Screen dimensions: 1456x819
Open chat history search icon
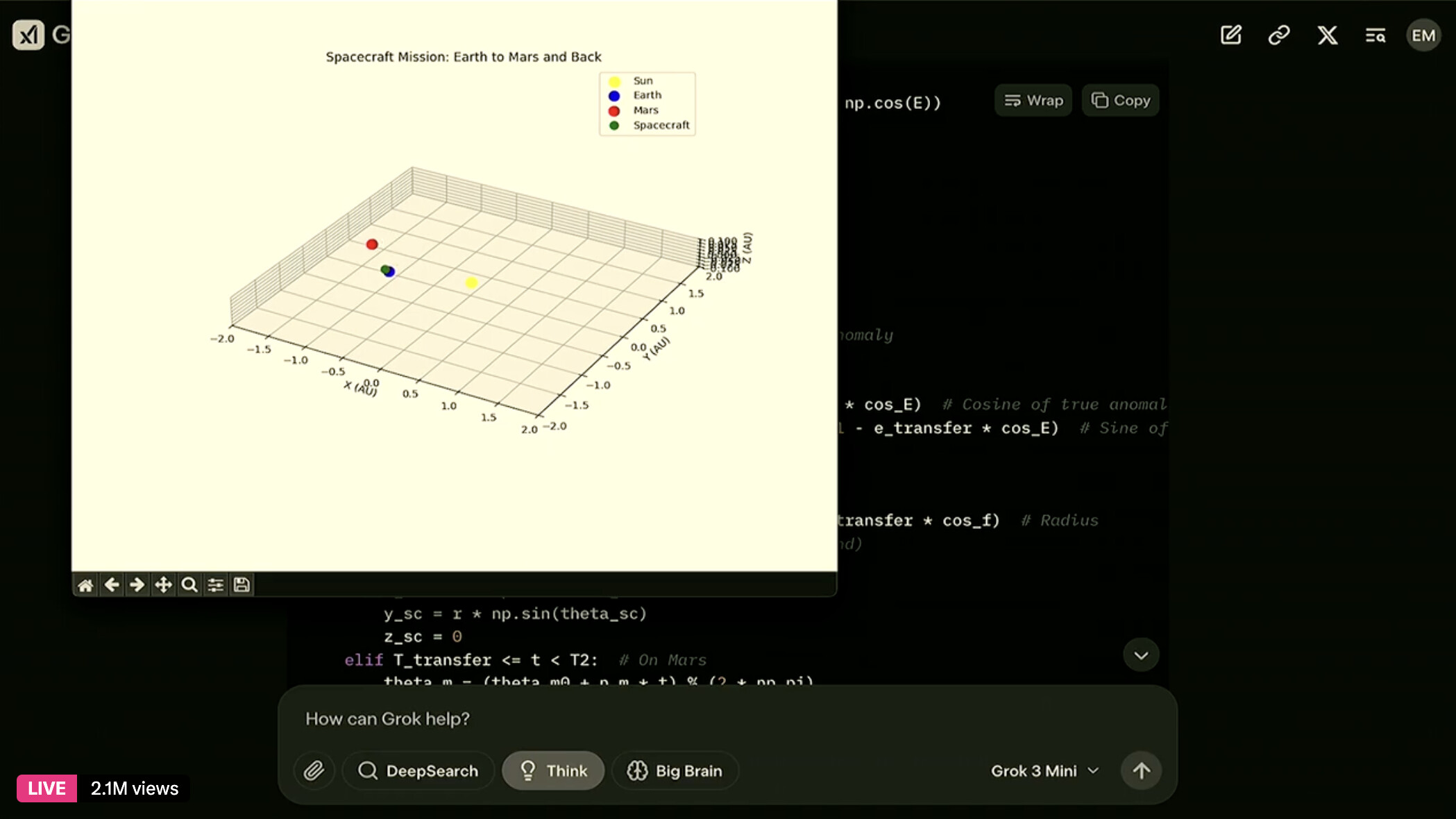point(1375,35)
